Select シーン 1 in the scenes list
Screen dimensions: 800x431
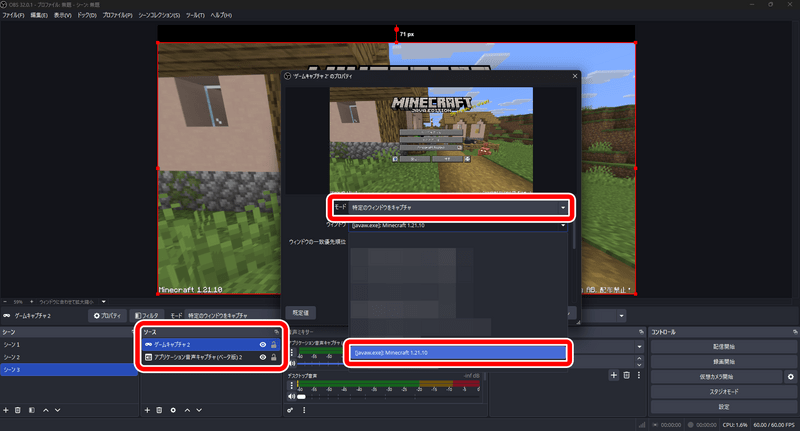point(69,345)
